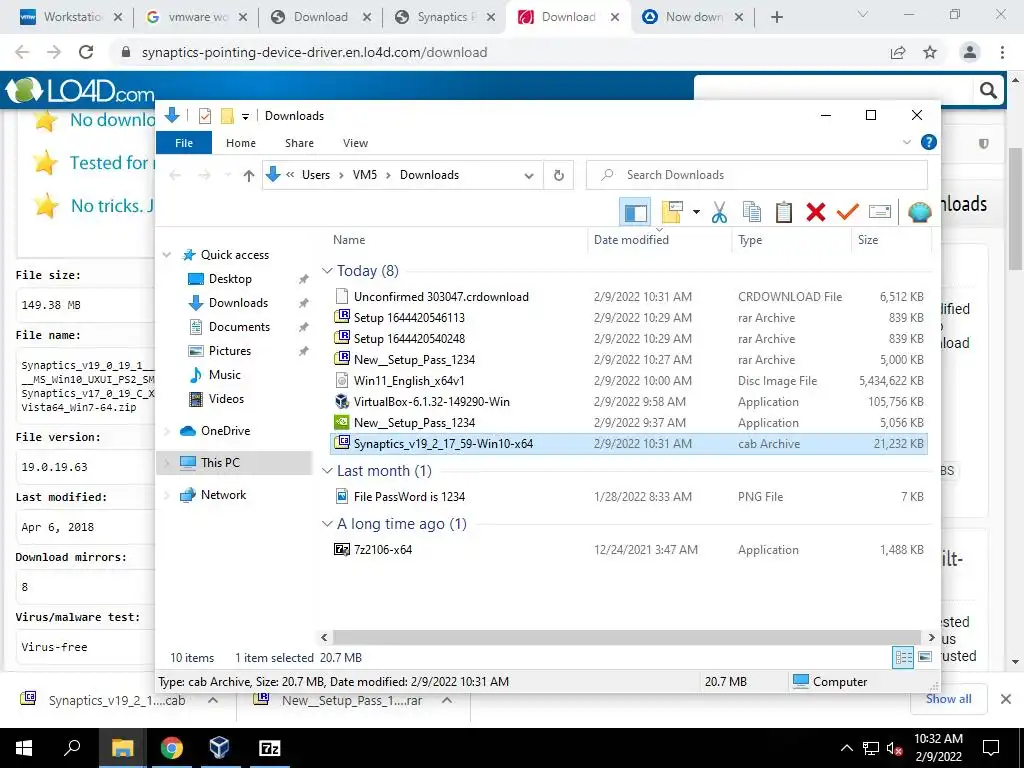Click the Explorer horizontal scrollbar
This screenshot has height=768, width=1024.
point(627,637)
